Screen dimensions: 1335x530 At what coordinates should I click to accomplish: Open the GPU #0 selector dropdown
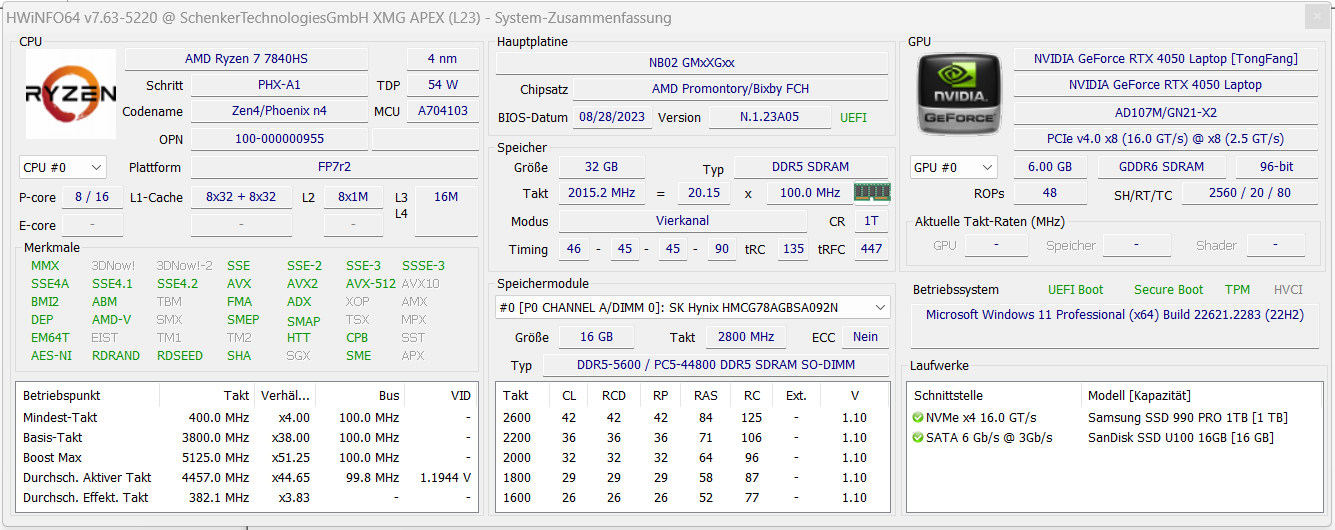point(953,167)
